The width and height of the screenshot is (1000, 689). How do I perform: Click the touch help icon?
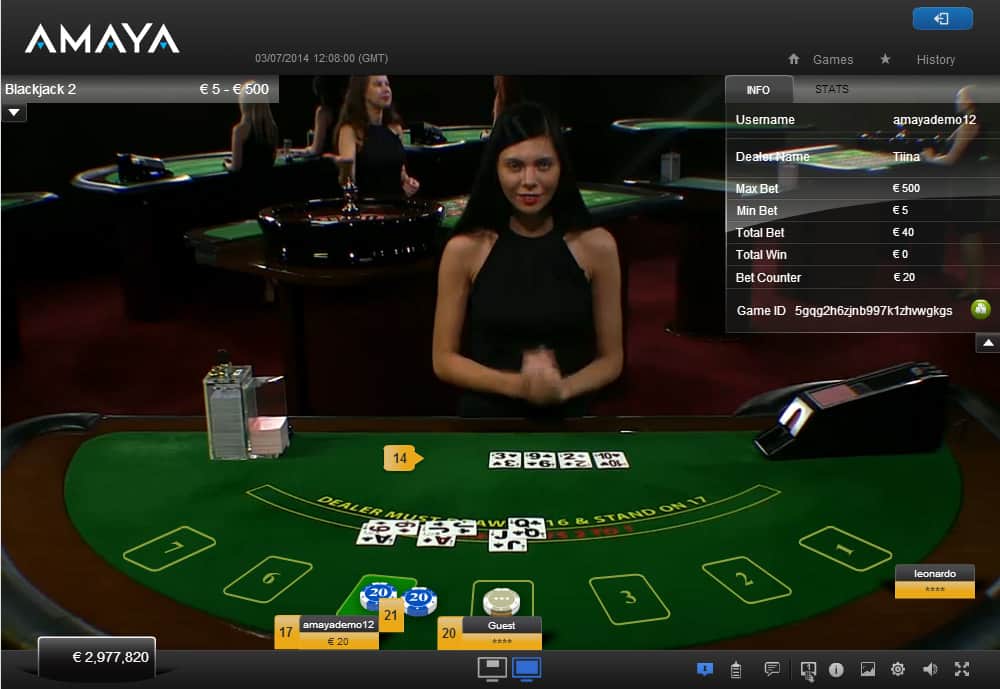808,670
